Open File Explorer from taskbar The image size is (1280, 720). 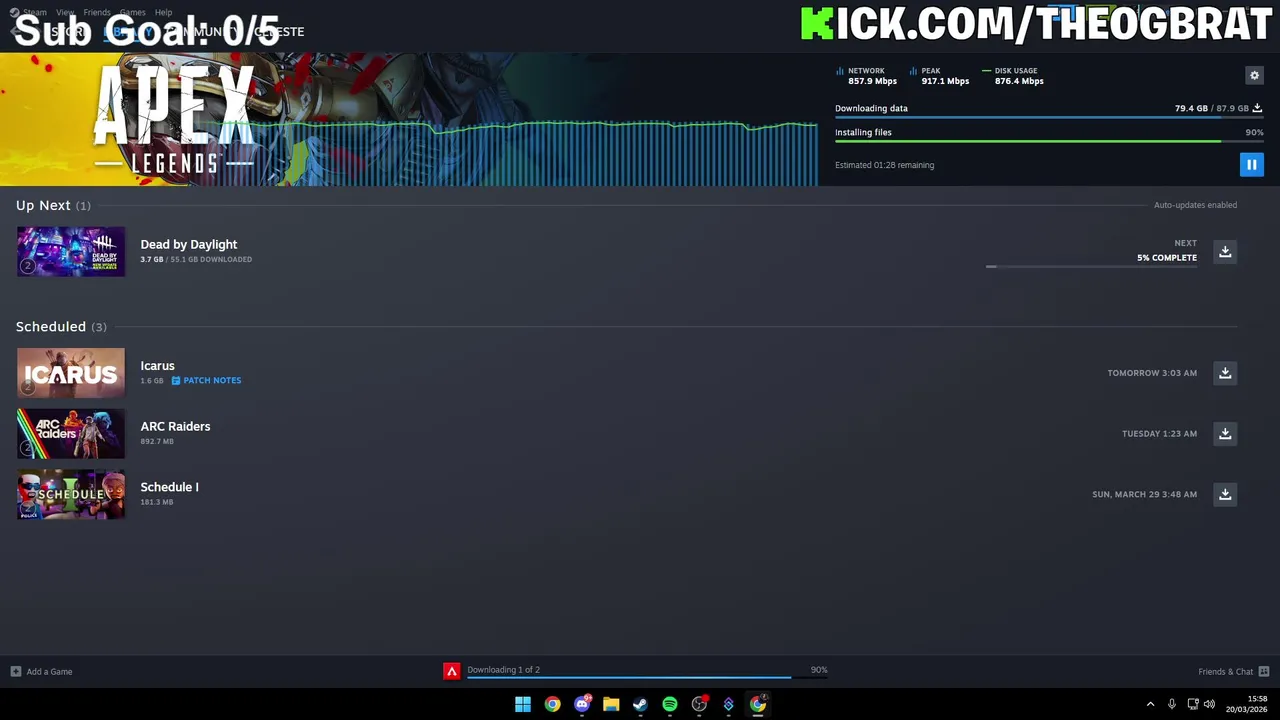click(611, 704)
